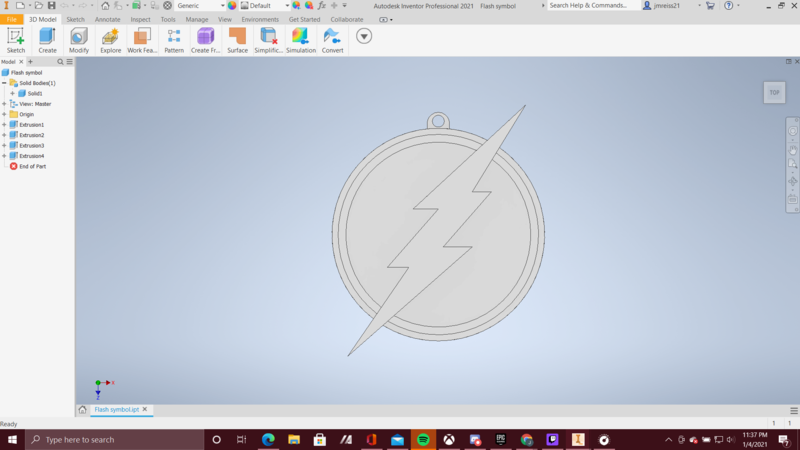The height and width of the screenshot is (450, 800).
Task: Open the Simulation panel
Action: [x=301, y=40]
